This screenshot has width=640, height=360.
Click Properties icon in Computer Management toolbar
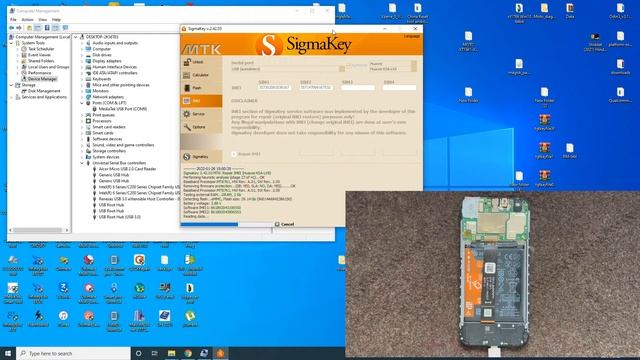click(x=47, y=28)
